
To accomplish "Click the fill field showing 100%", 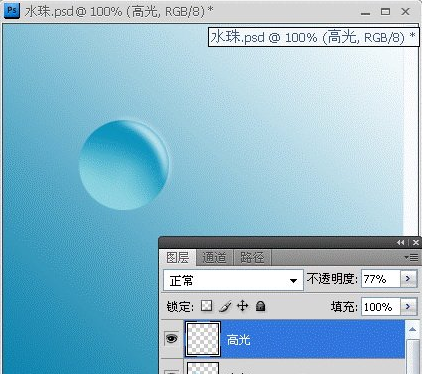I will [381, 307].
